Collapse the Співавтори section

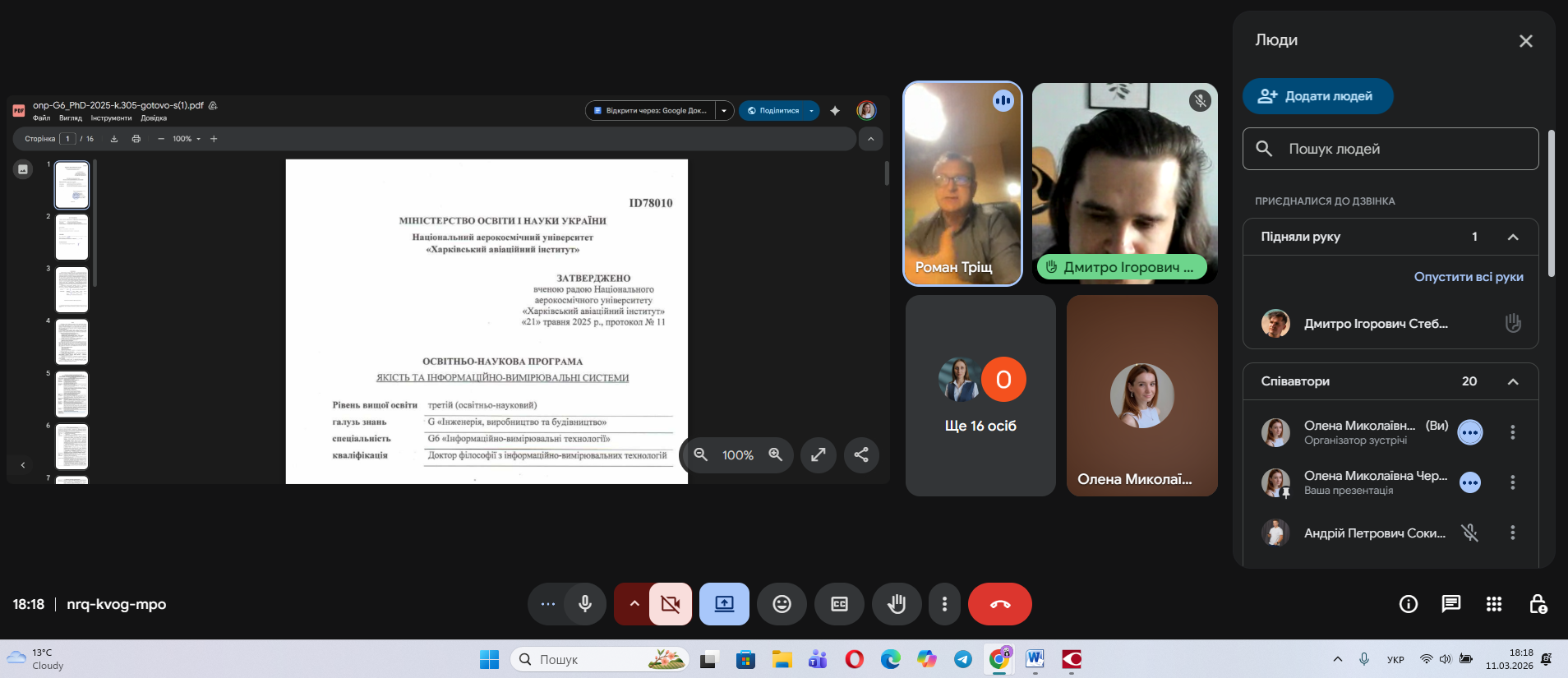[x=1512, y=381]
